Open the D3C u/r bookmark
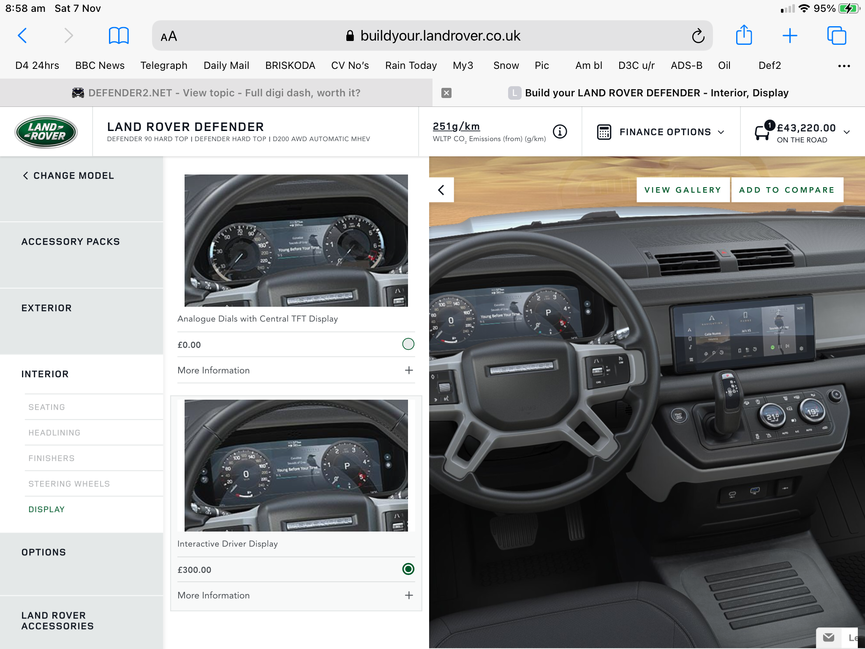Viewport: 865px width, 649px height. click(636, 66)
